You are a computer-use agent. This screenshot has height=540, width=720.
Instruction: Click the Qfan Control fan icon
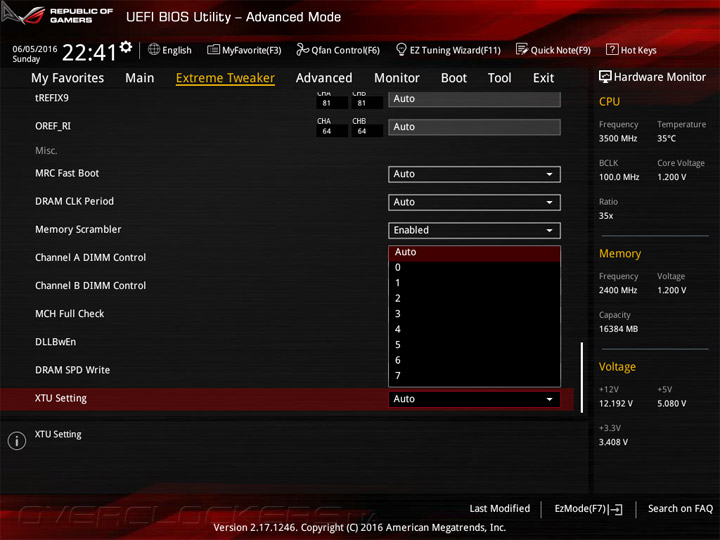(x=302, y=49)
